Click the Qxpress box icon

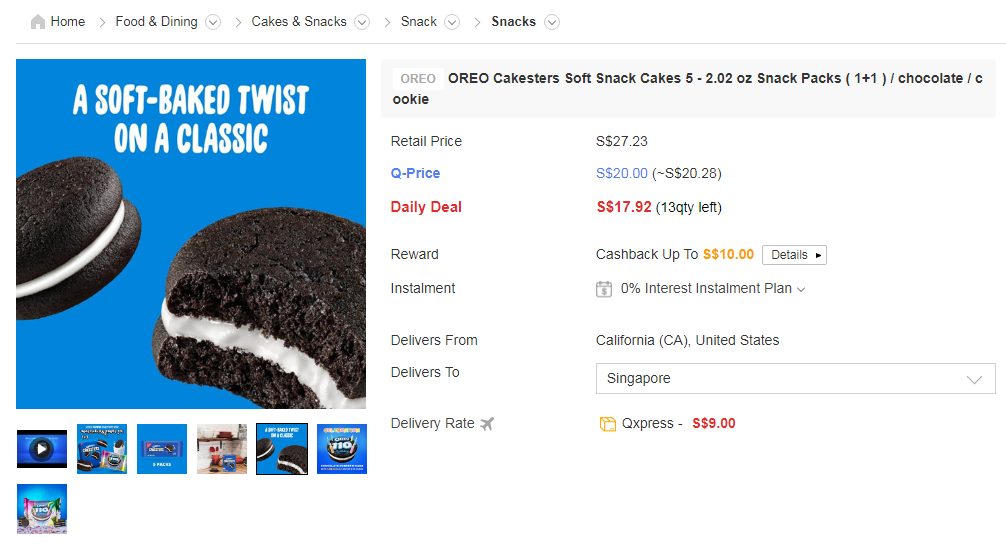[607, 424]
